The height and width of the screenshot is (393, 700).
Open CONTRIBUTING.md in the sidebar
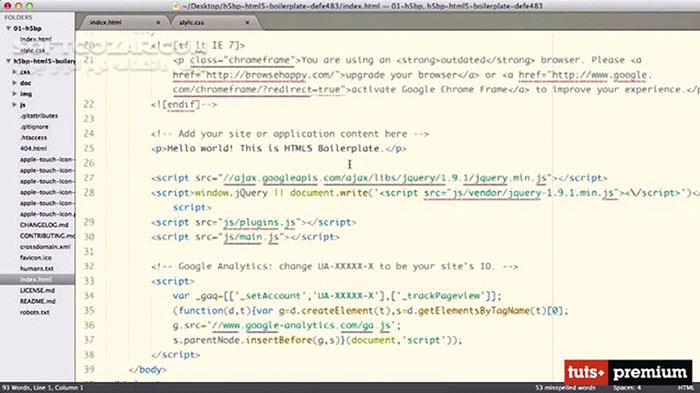tap(47, 236)
